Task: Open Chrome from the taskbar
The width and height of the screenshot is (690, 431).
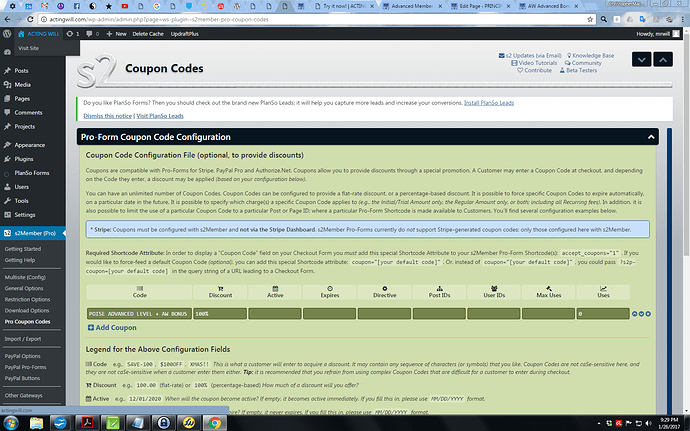Action: (x=215, y=423)
